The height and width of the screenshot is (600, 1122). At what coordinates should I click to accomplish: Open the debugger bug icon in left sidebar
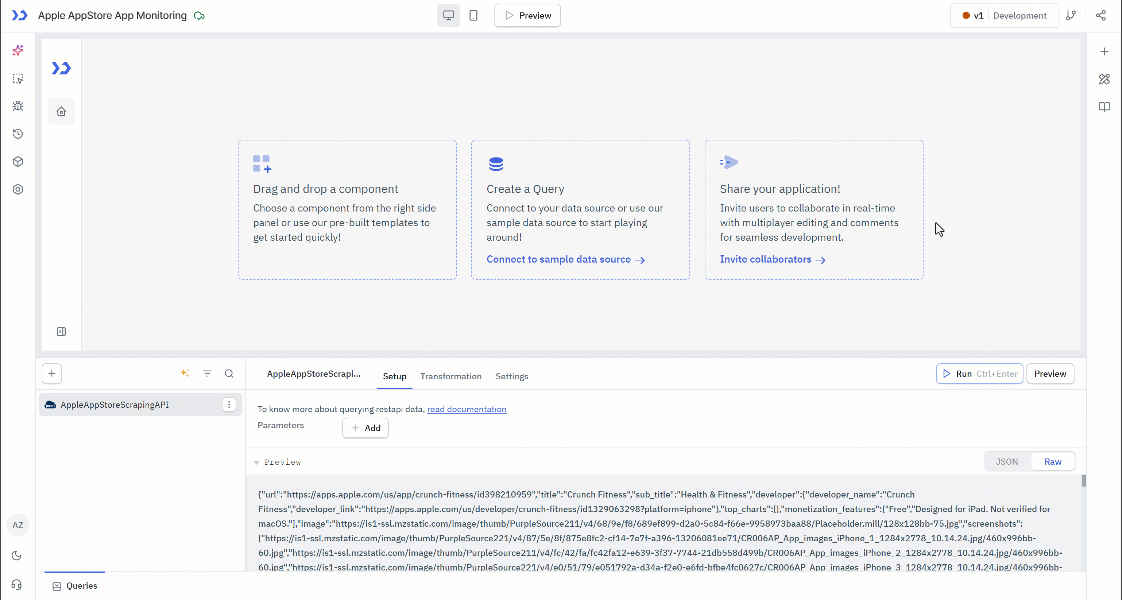coord(18,106)
